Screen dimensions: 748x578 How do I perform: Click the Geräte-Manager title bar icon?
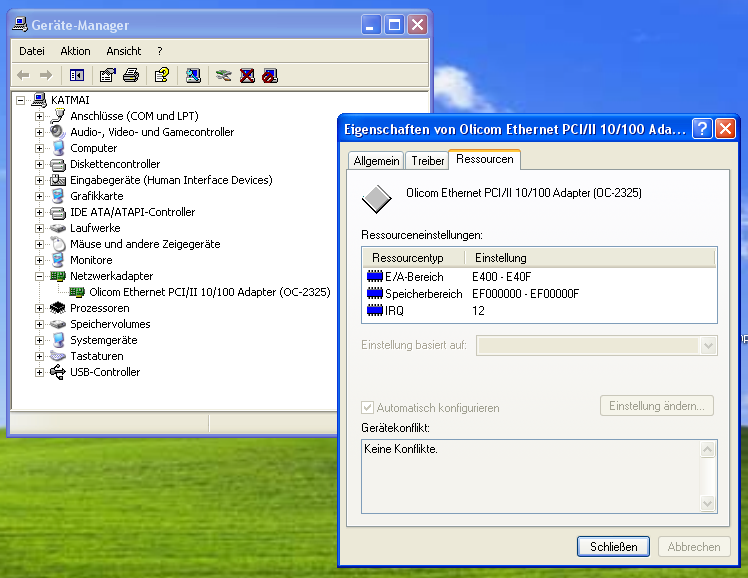point(20,24)
